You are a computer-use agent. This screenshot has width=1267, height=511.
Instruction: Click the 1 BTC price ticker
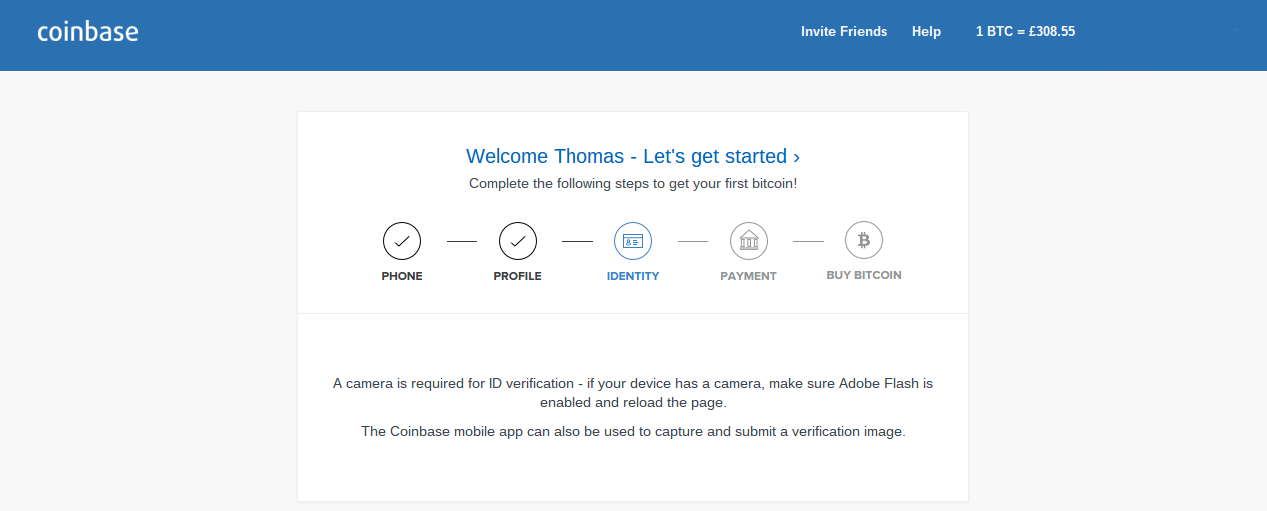click(1025, 31)
